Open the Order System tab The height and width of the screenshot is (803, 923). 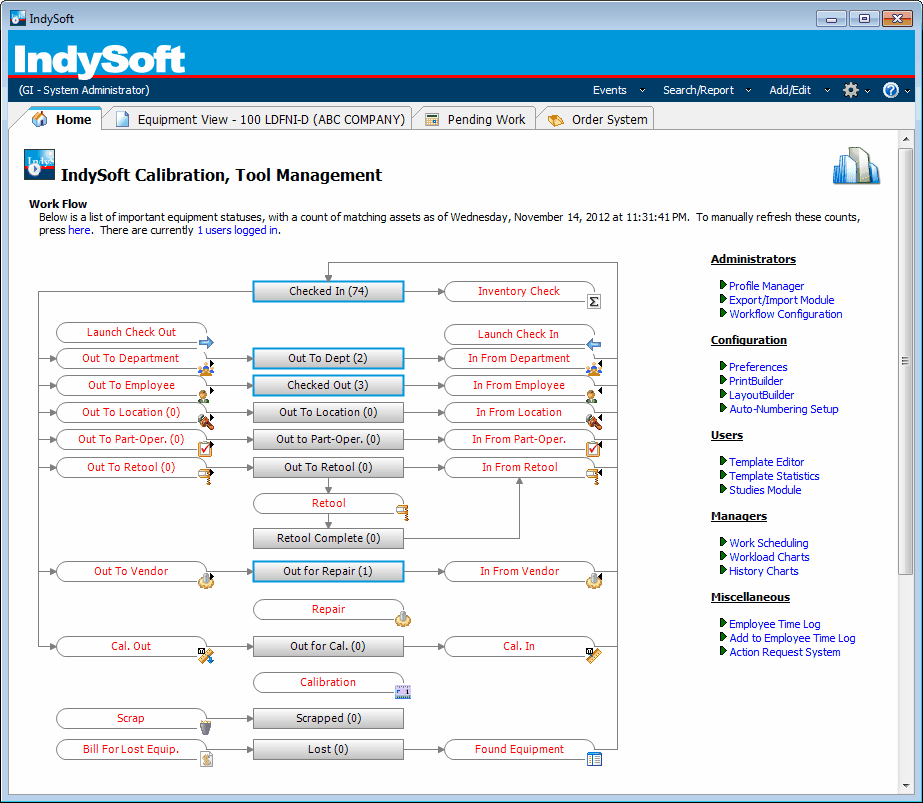pyautogui.click(x=598, y=119)
